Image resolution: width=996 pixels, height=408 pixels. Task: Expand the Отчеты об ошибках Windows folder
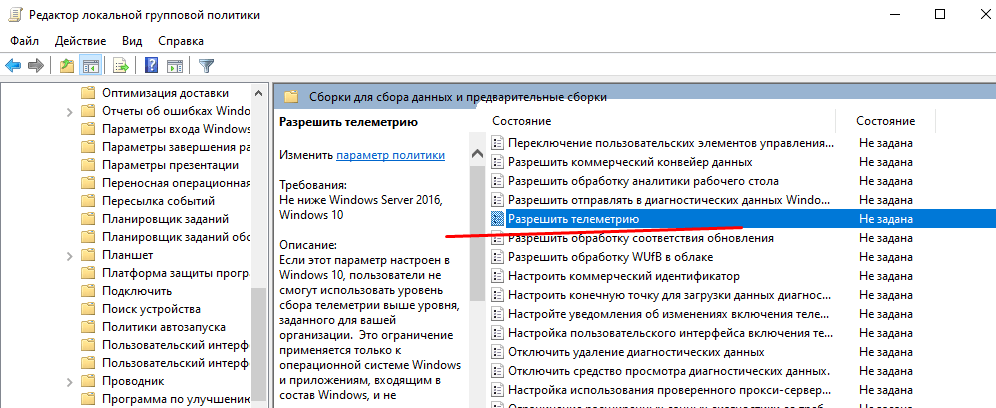69,111
